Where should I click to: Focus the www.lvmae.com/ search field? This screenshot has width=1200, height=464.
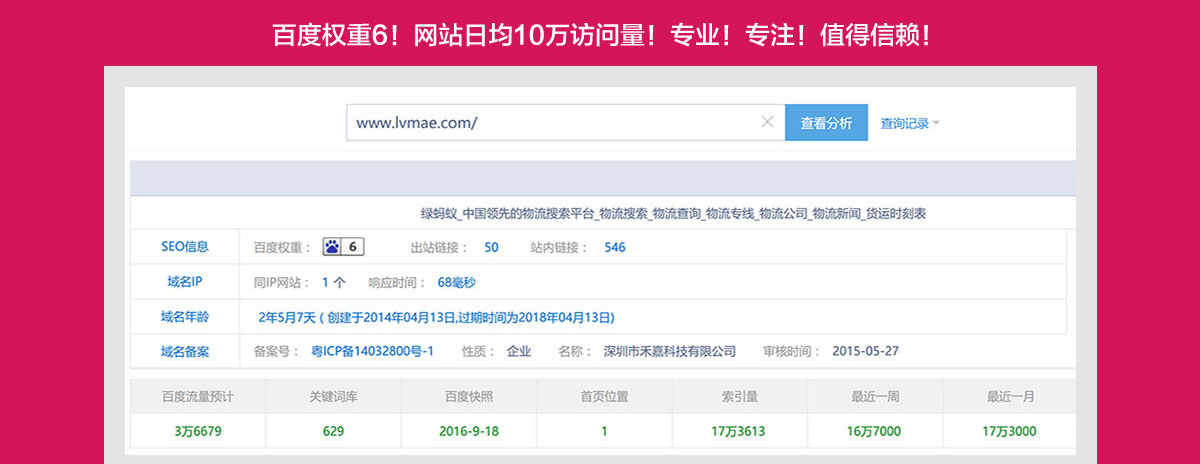tap(566, 123)
